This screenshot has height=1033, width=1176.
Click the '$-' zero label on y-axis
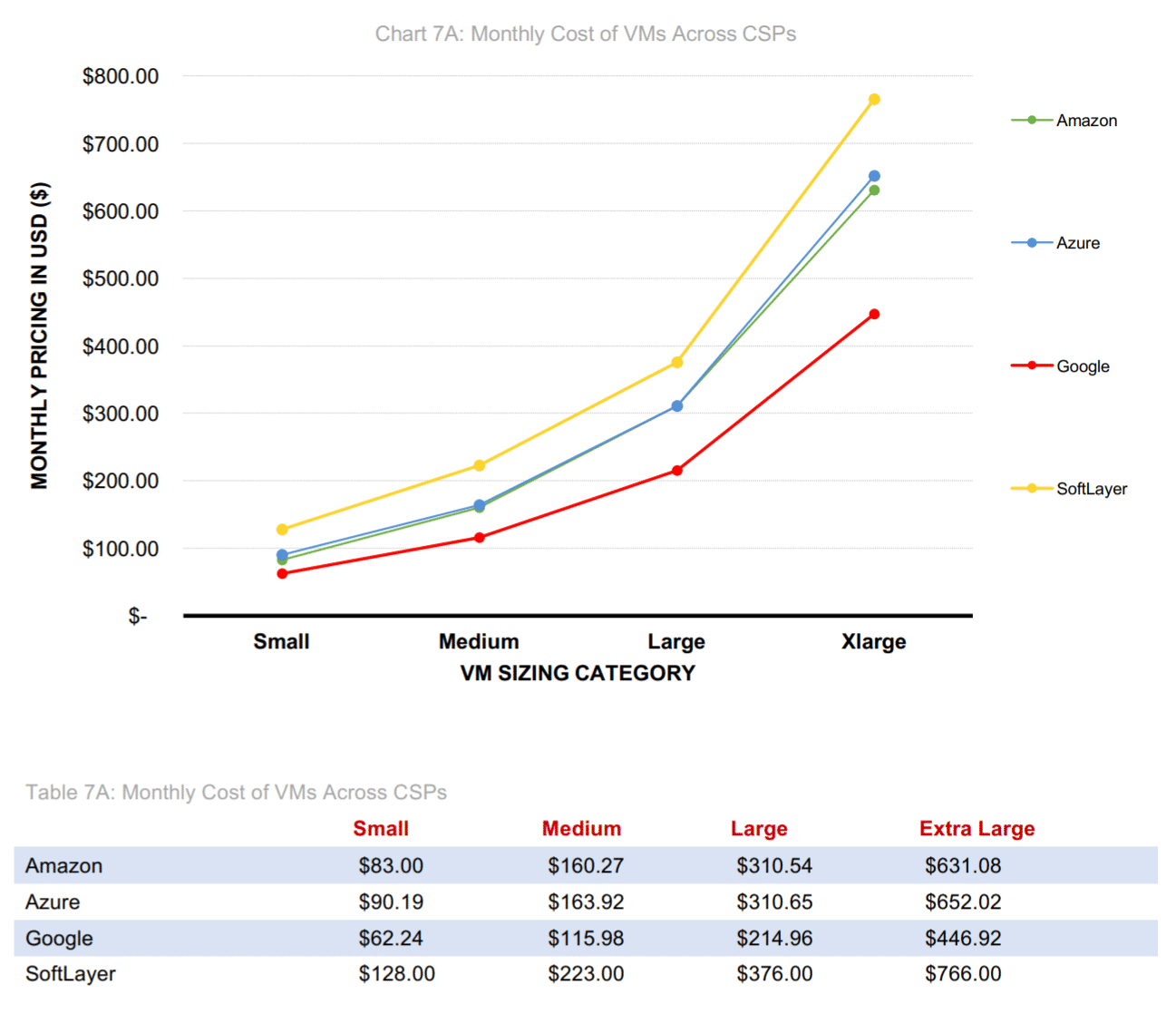(138, 617)
